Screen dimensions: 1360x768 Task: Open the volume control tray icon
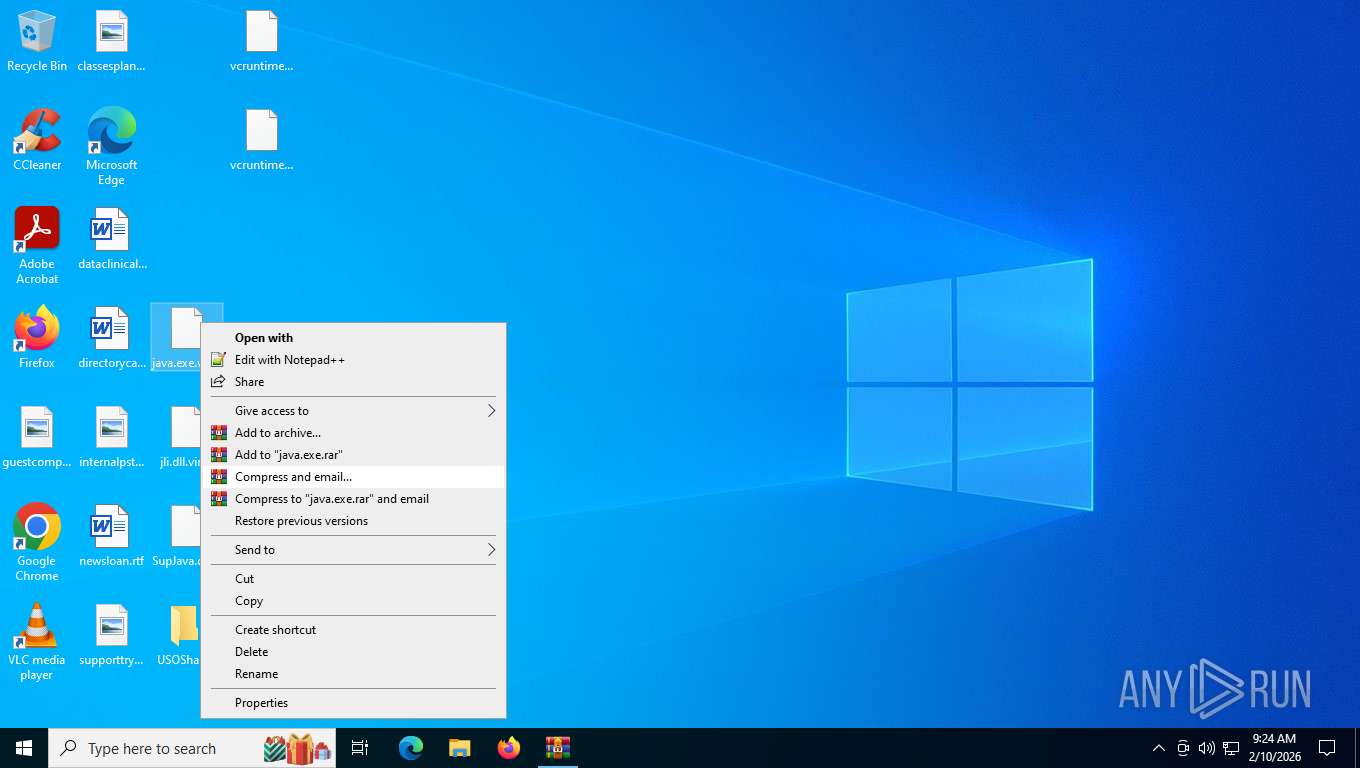[x=1207, y=748]
